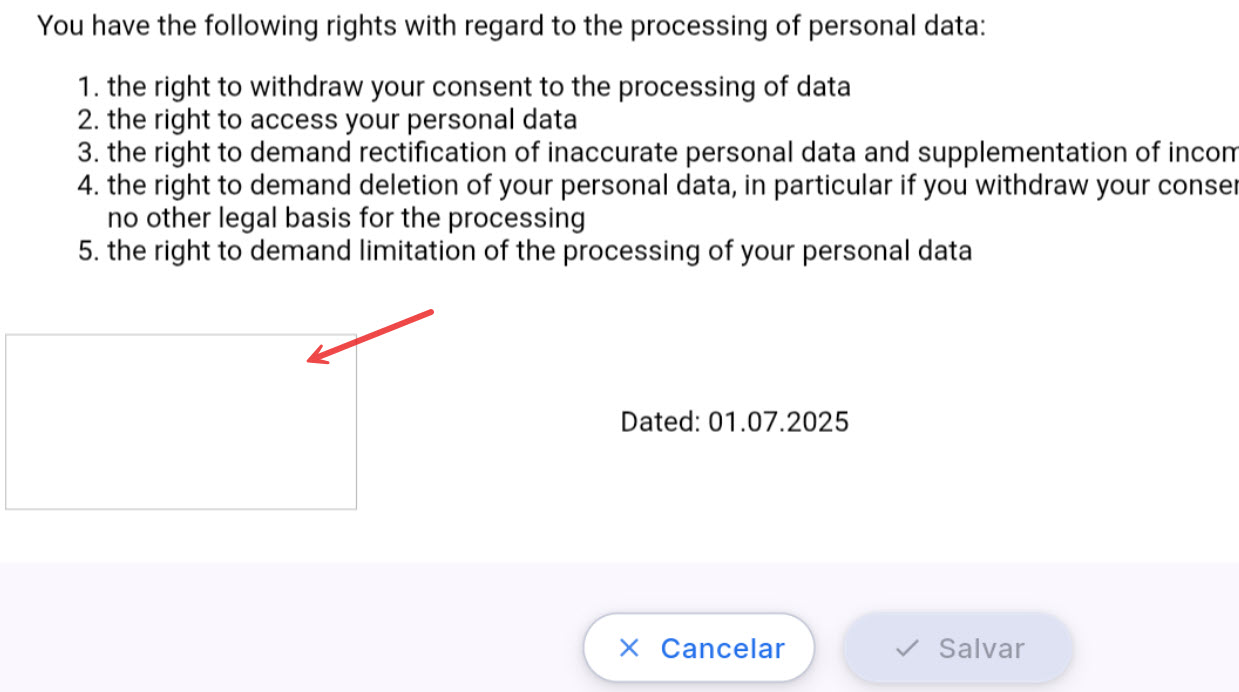
Task: Click the heading about personal data rights
Action: click(511, 25)
